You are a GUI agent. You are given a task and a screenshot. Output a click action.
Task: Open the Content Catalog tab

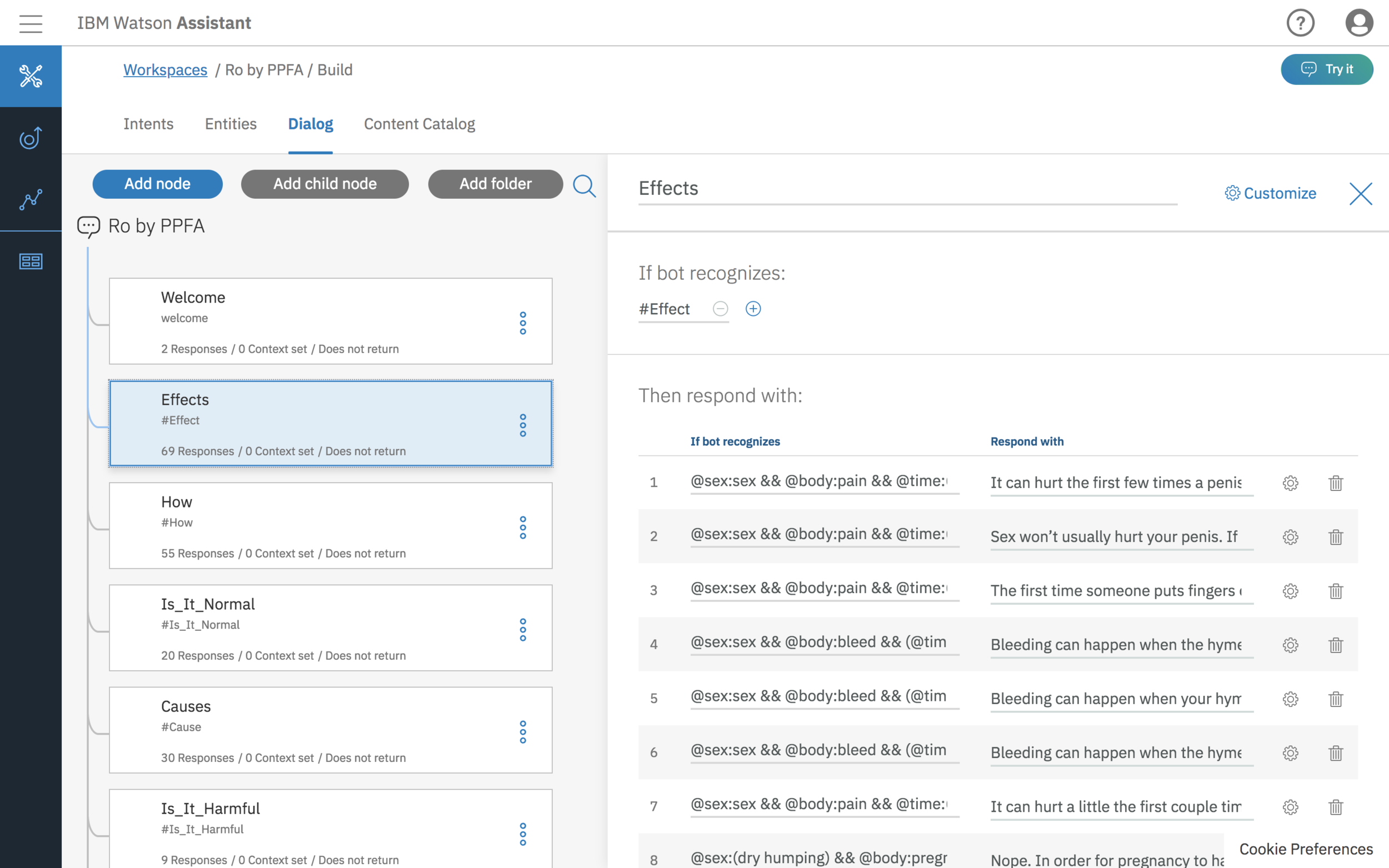419,123
